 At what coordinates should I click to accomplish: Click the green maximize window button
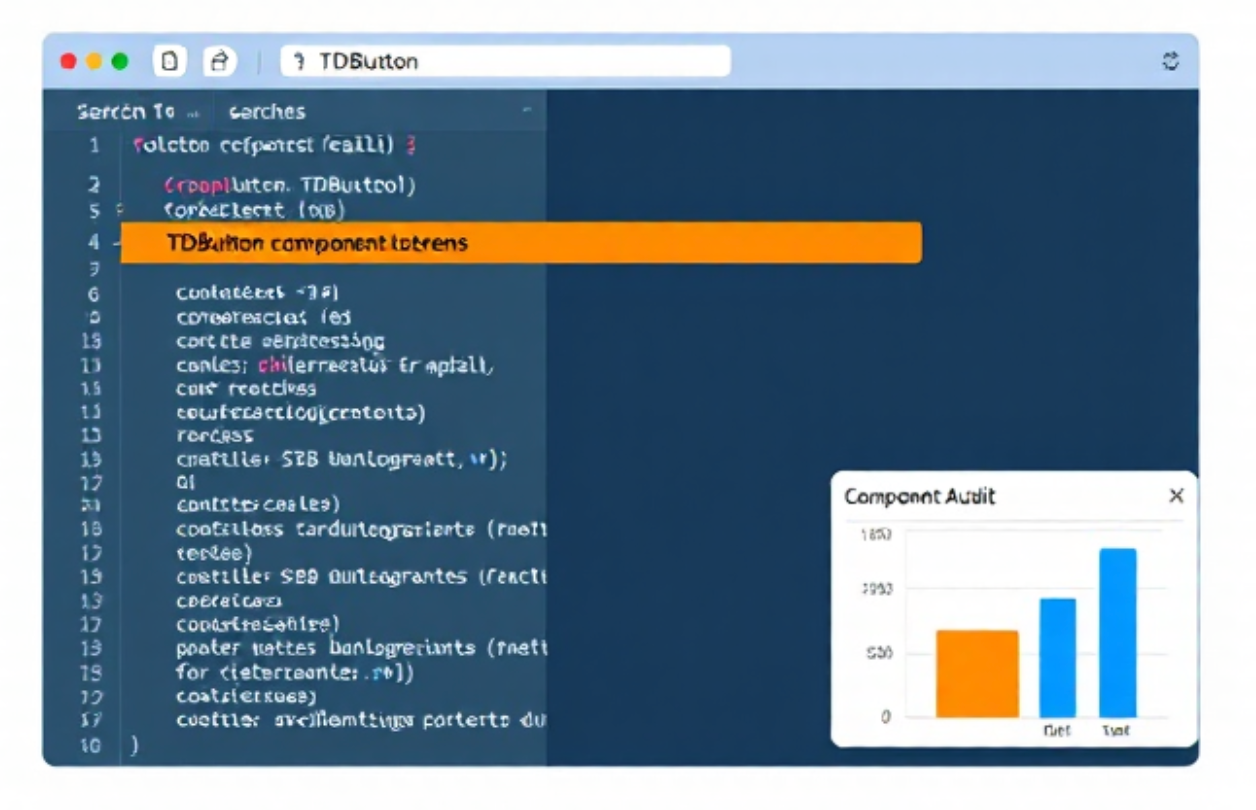tap(120, 61)
